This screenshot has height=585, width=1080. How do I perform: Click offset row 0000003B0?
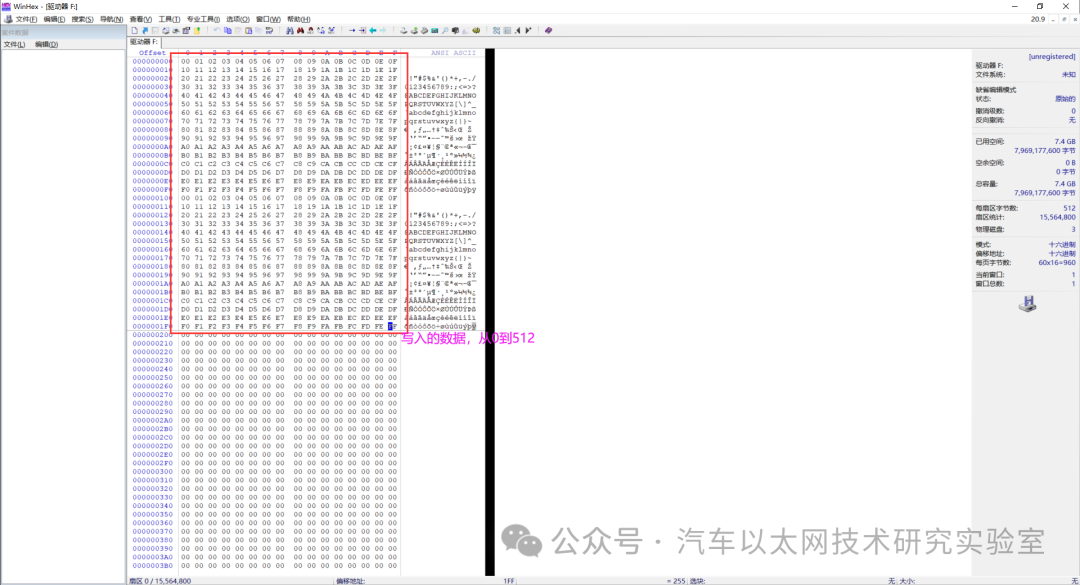tap(153, 566)
